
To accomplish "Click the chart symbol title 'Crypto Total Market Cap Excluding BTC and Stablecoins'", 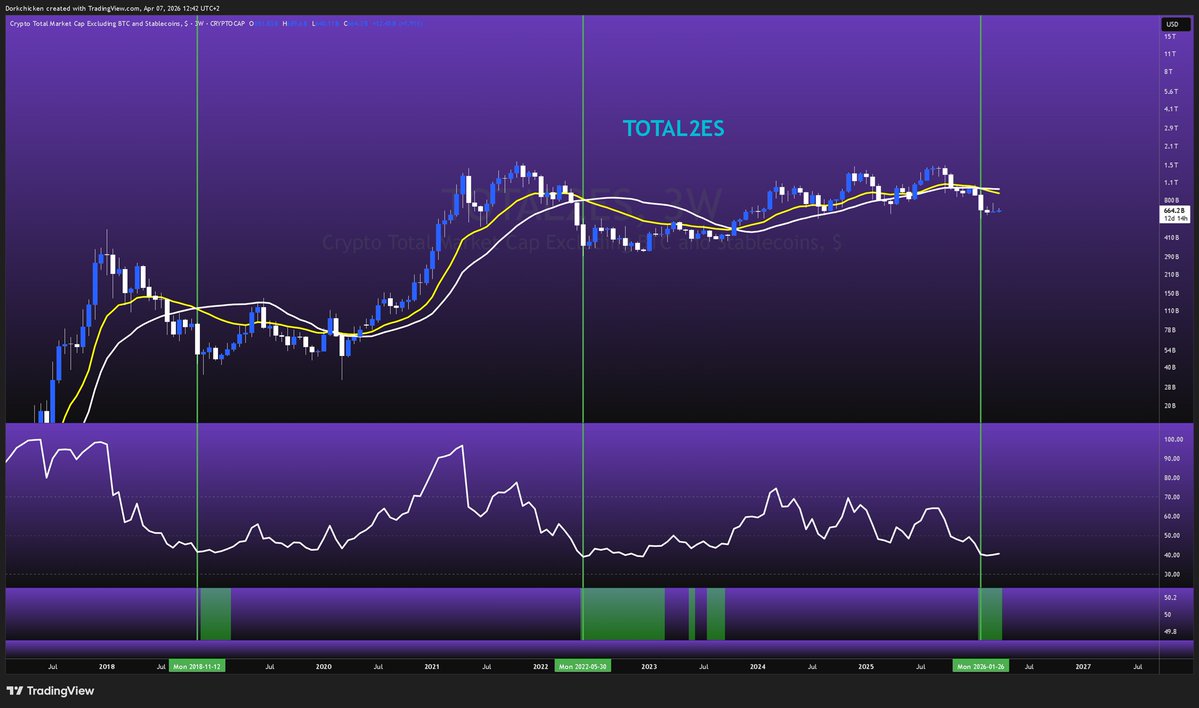I will click(x=96, y=24).
